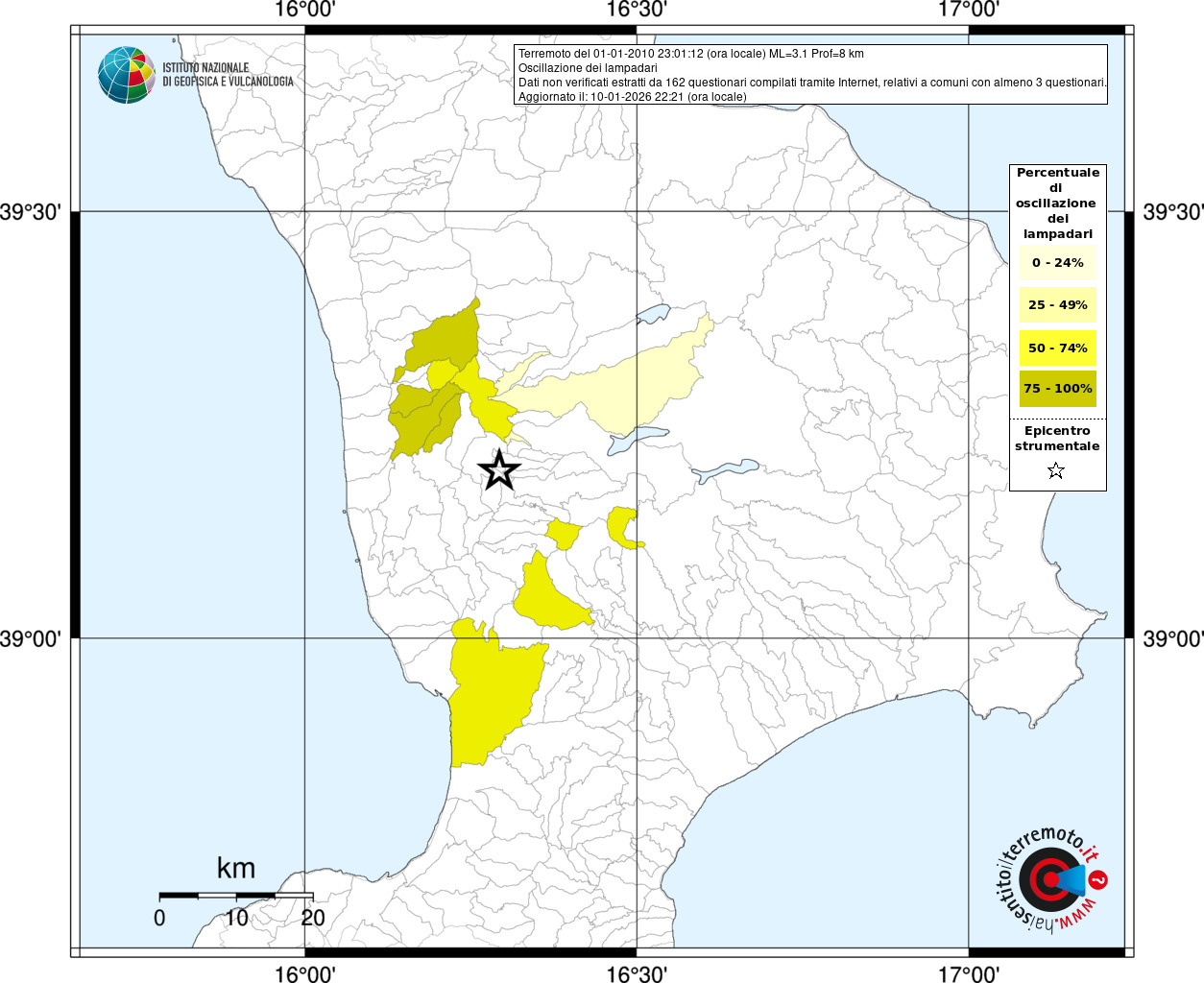The height and width of the screenshot is (983, 1204).
Task: Click the scale bar value '0'
Action: coord(159,918)
